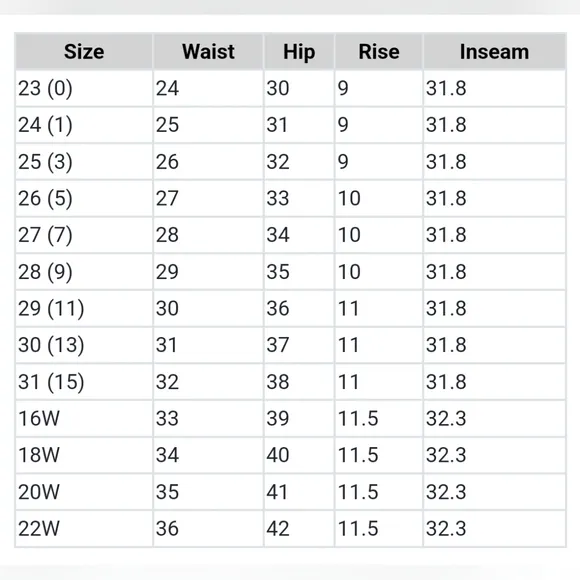Viewport: 580px width, 580px height.
Task: Select the 24 (1) size cell
Action: click(x=84, y=125)
